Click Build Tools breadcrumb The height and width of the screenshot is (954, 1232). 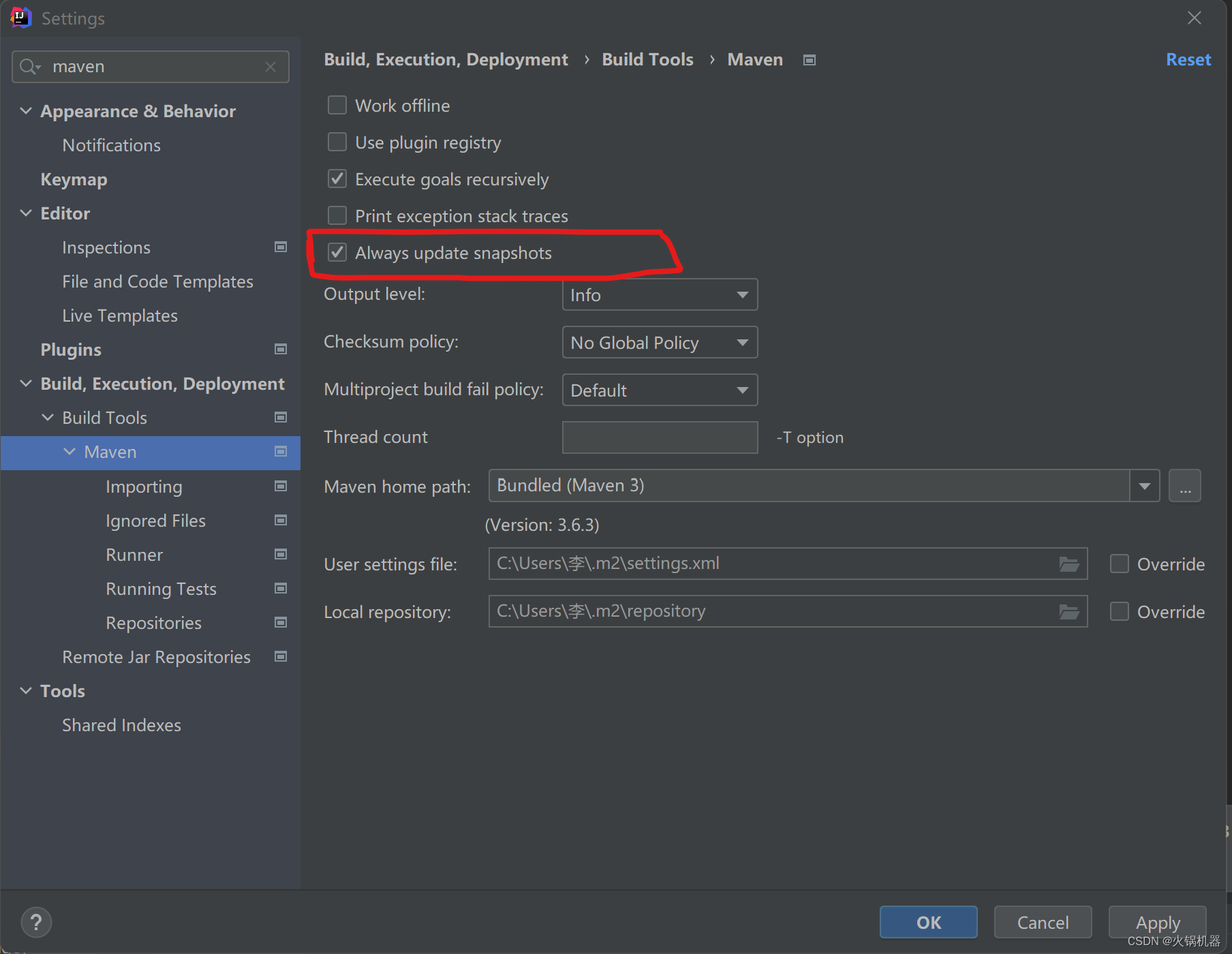pos(647,60)
